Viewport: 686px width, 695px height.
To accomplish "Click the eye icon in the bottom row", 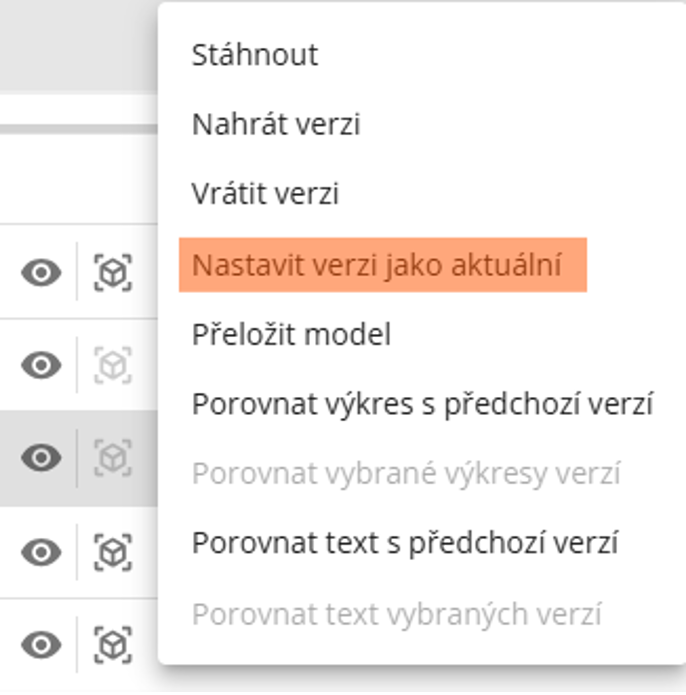I will click(41, 645).
